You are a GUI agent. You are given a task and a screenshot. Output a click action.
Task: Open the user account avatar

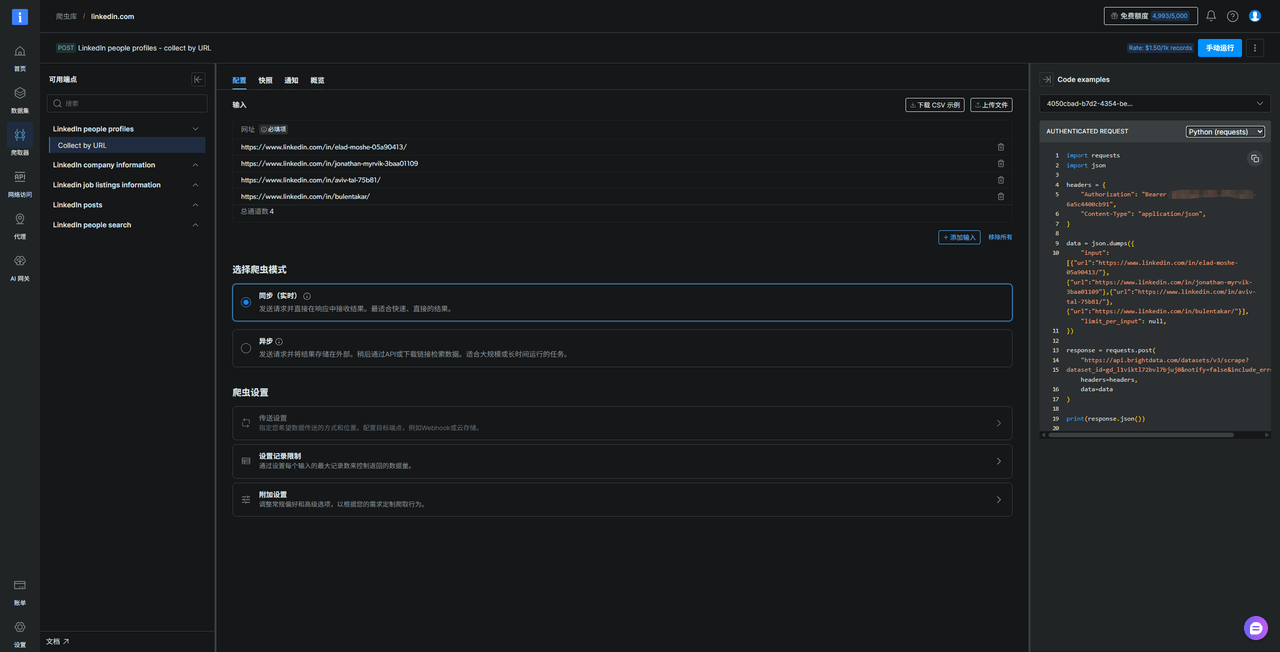(x=1255, y=16)
